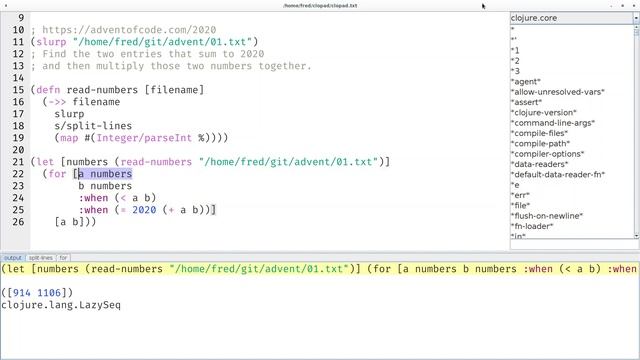The height and width of the screenshot is (360, 640).
Task: Click read-numbers in the defn line
Action: click(x=102, y=90)
